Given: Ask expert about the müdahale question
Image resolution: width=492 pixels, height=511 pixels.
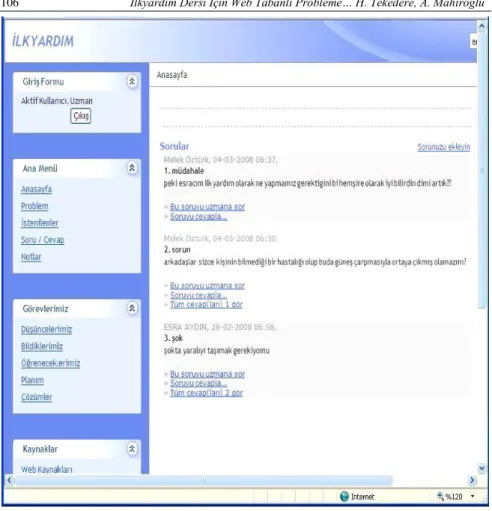Looking at the screenshot, I should click(x=207, y=207).
